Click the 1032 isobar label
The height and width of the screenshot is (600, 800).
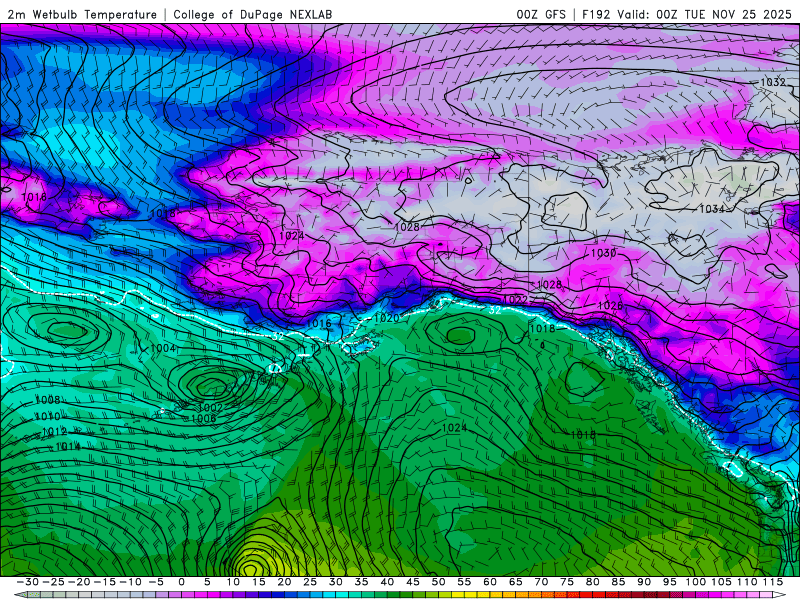coord(773,82)
